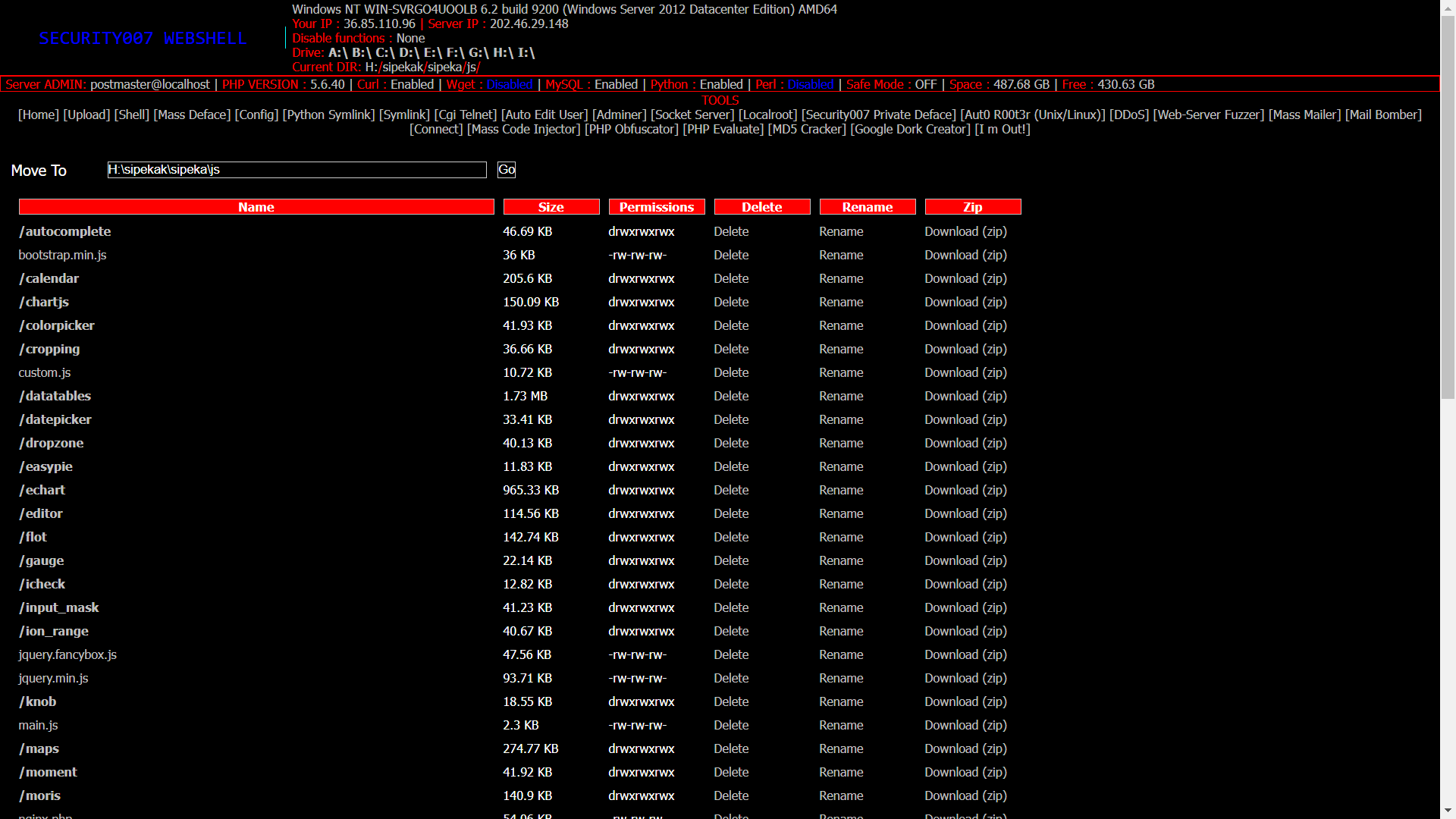Download zip of /gauge folder

click(965, 560)
